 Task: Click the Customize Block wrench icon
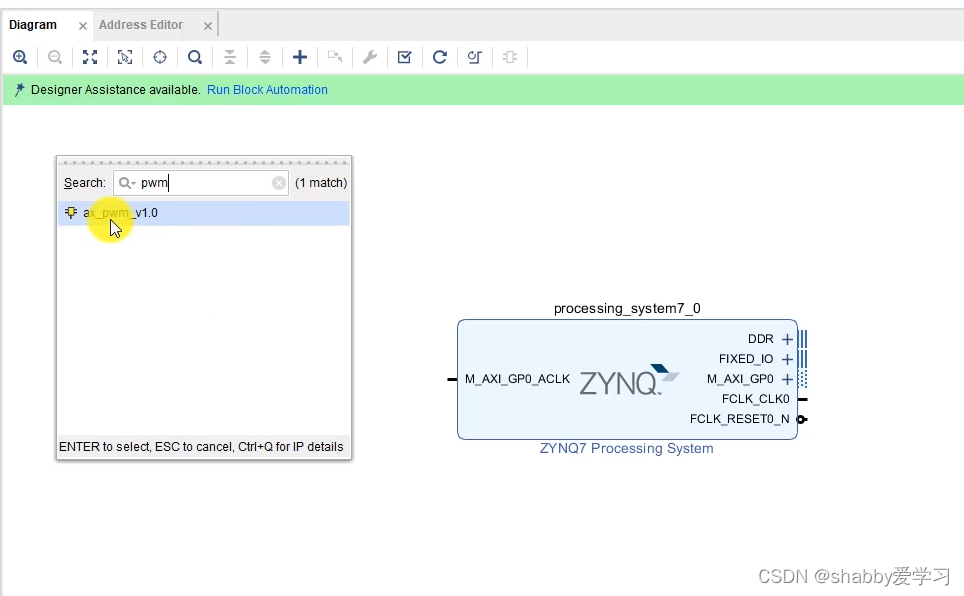tap(369, 57)
